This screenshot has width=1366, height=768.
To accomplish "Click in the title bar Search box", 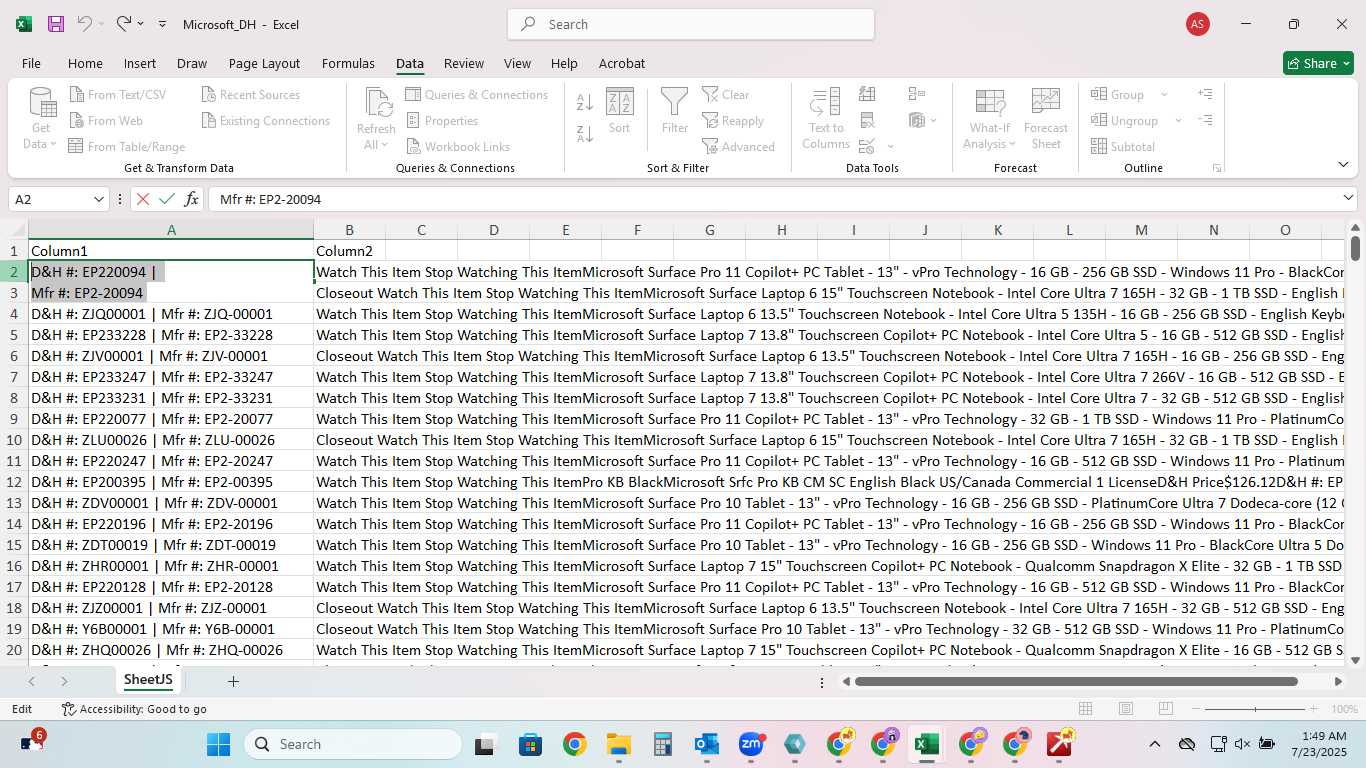I will pos(691,24).
